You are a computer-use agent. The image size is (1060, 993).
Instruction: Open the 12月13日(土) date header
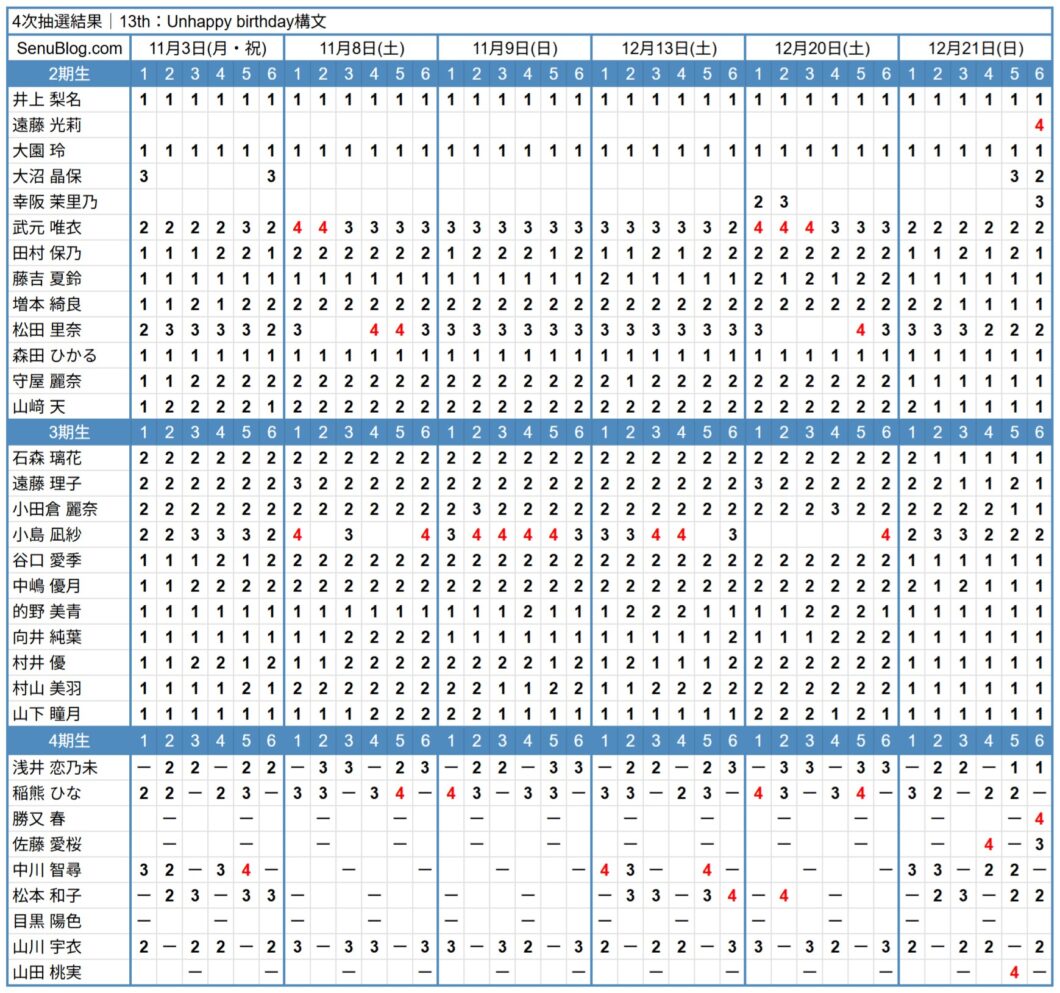point(669,48)
